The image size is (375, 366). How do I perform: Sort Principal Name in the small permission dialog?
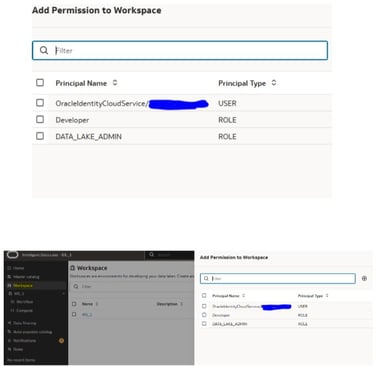244,296
